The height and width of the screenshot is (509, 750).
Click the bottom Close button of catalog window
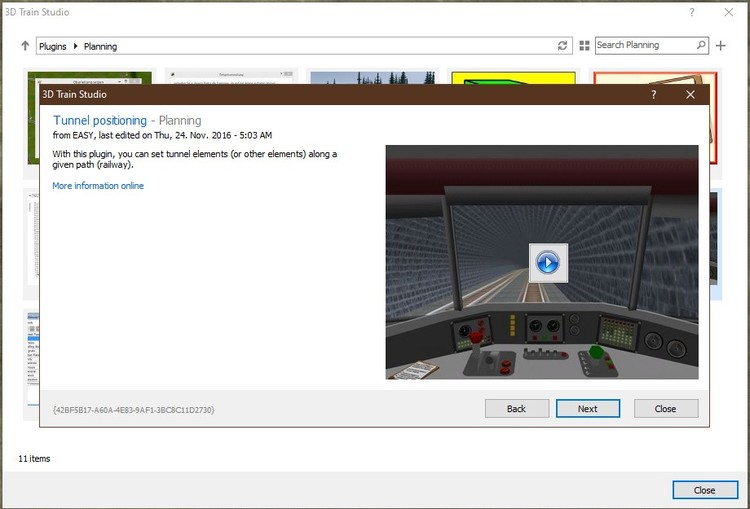705,490
